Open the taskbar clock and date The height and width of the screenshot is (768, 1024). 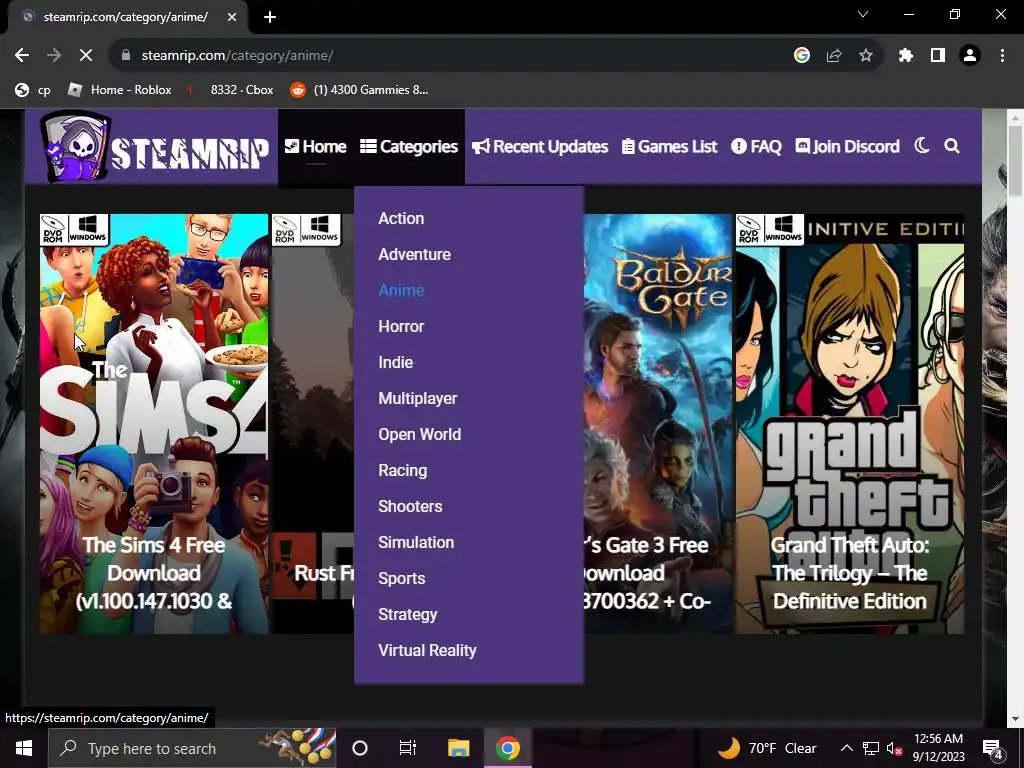(938, 748)
